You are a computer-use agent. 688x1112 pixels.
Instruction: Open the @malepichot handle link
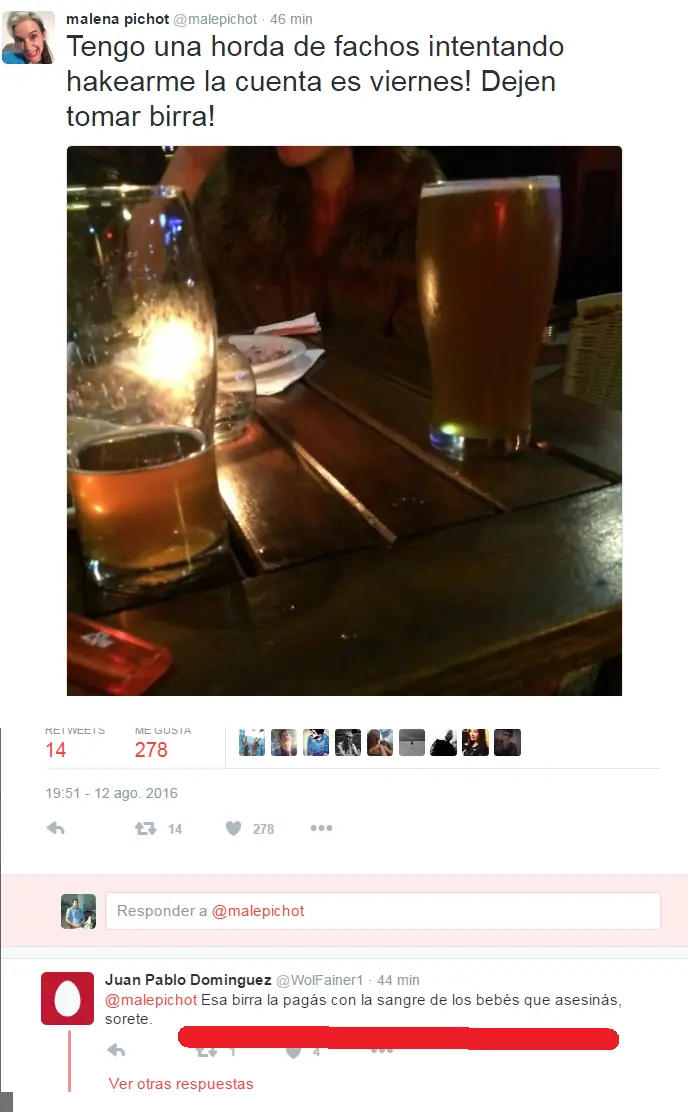(x=215, y=19)
